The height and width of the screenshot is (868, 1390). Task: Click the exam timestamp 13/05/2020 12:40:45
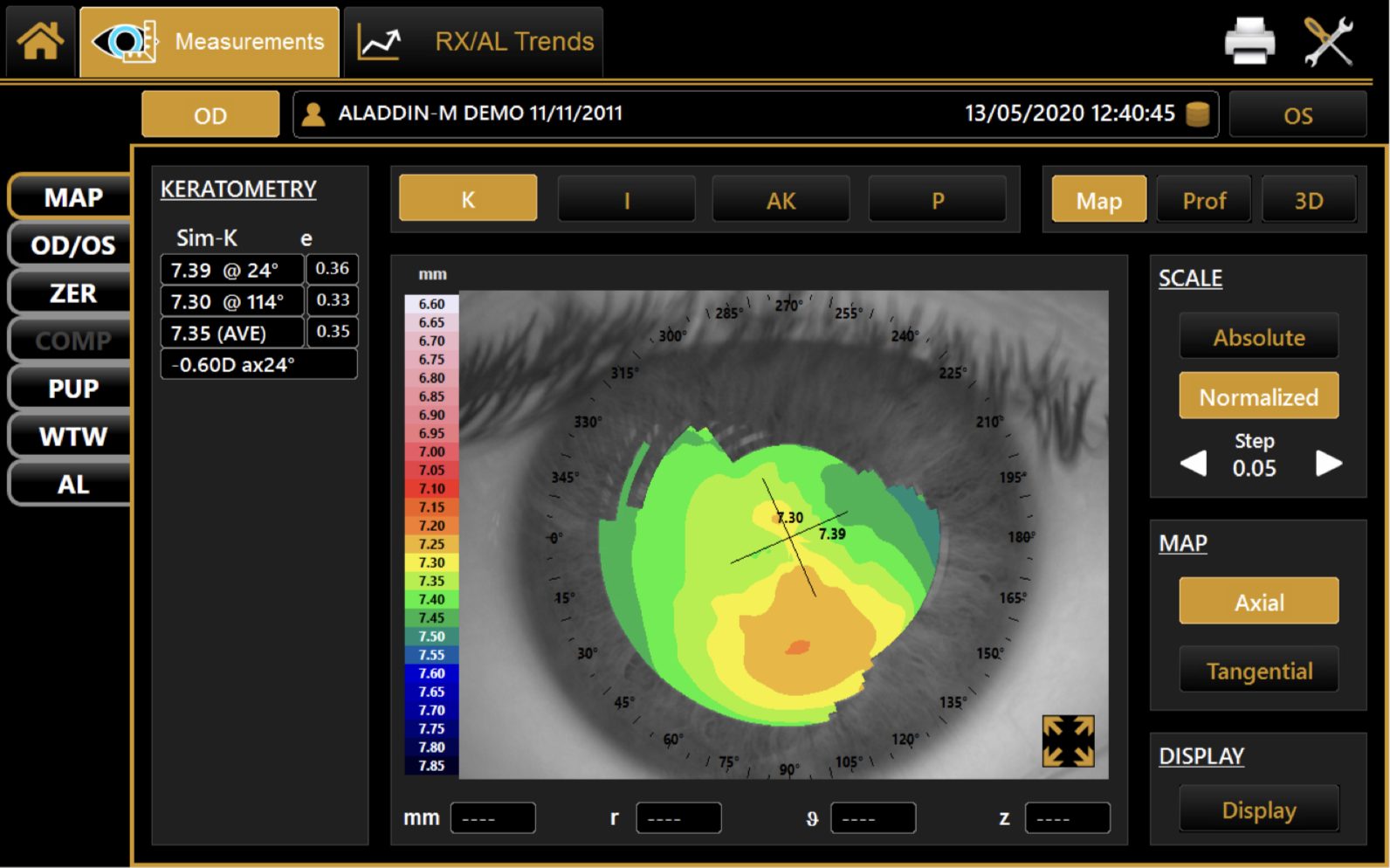point(1070,114)
